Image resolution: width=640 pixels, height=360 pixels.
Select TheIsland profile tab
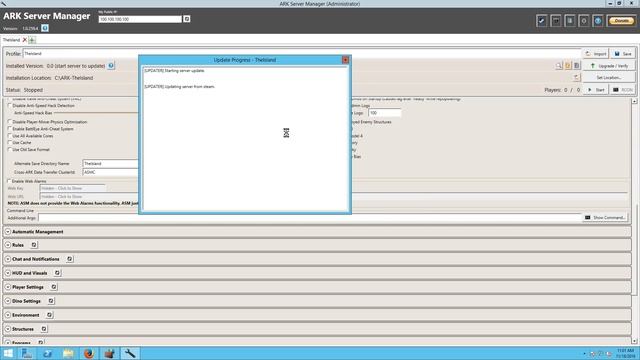(11, 40)
